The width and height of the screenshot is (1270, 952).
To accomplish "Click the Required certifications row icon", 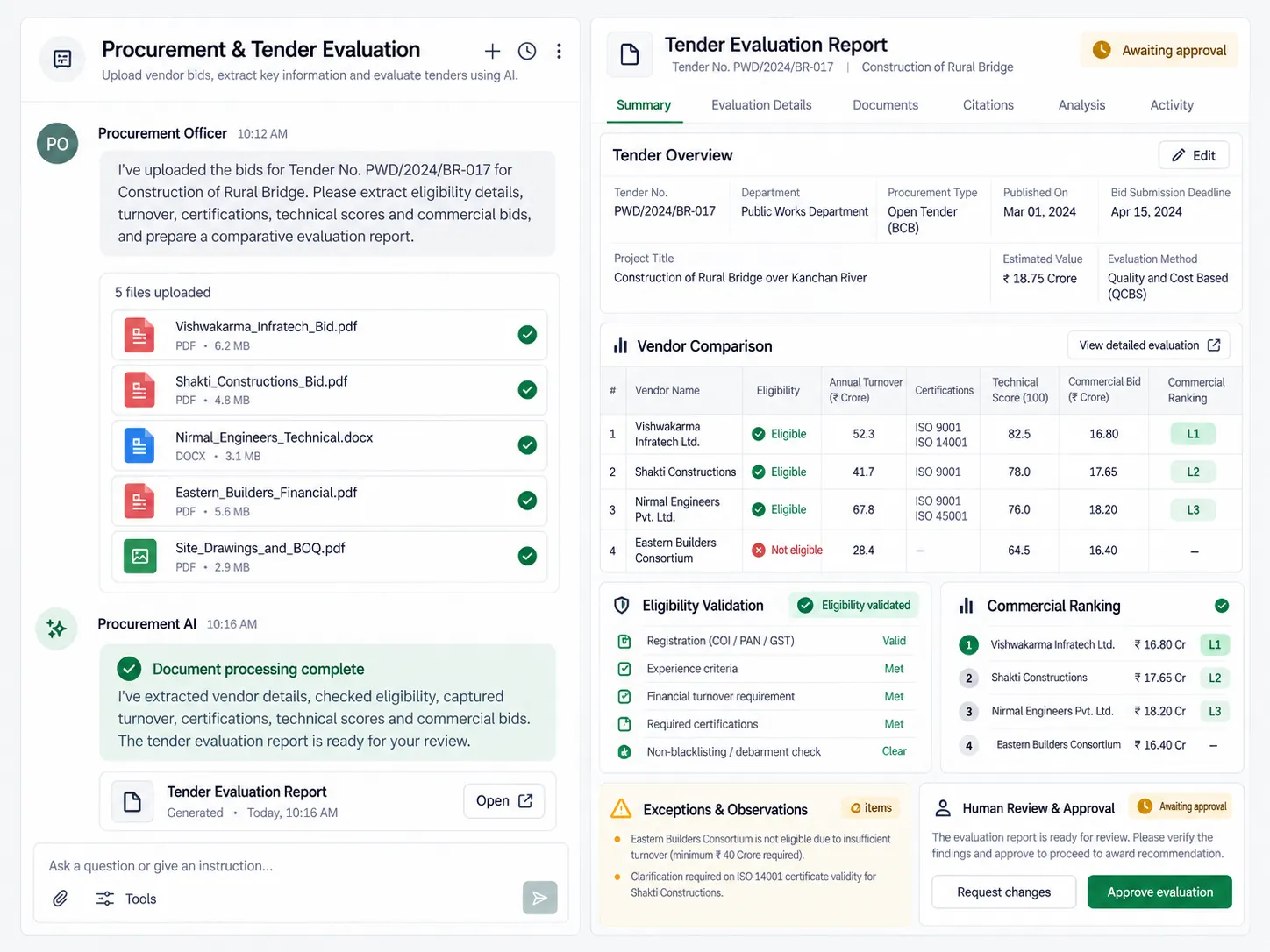I will pos(624,724).
